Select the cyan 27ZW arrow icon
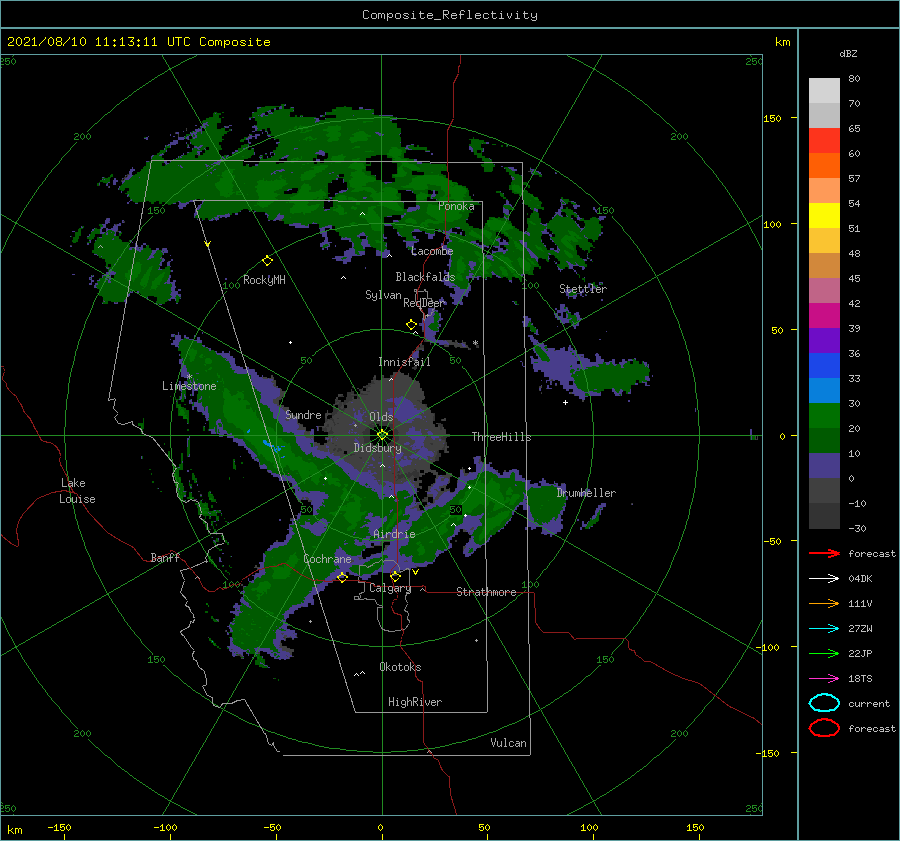The height and width of the screenshot is (841, 900). [824, 629]
